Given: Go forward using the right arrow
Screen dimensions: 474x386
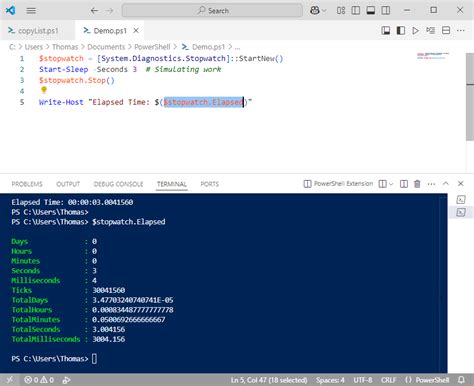Looking at the screenshot, I should (x=110, y=11).
